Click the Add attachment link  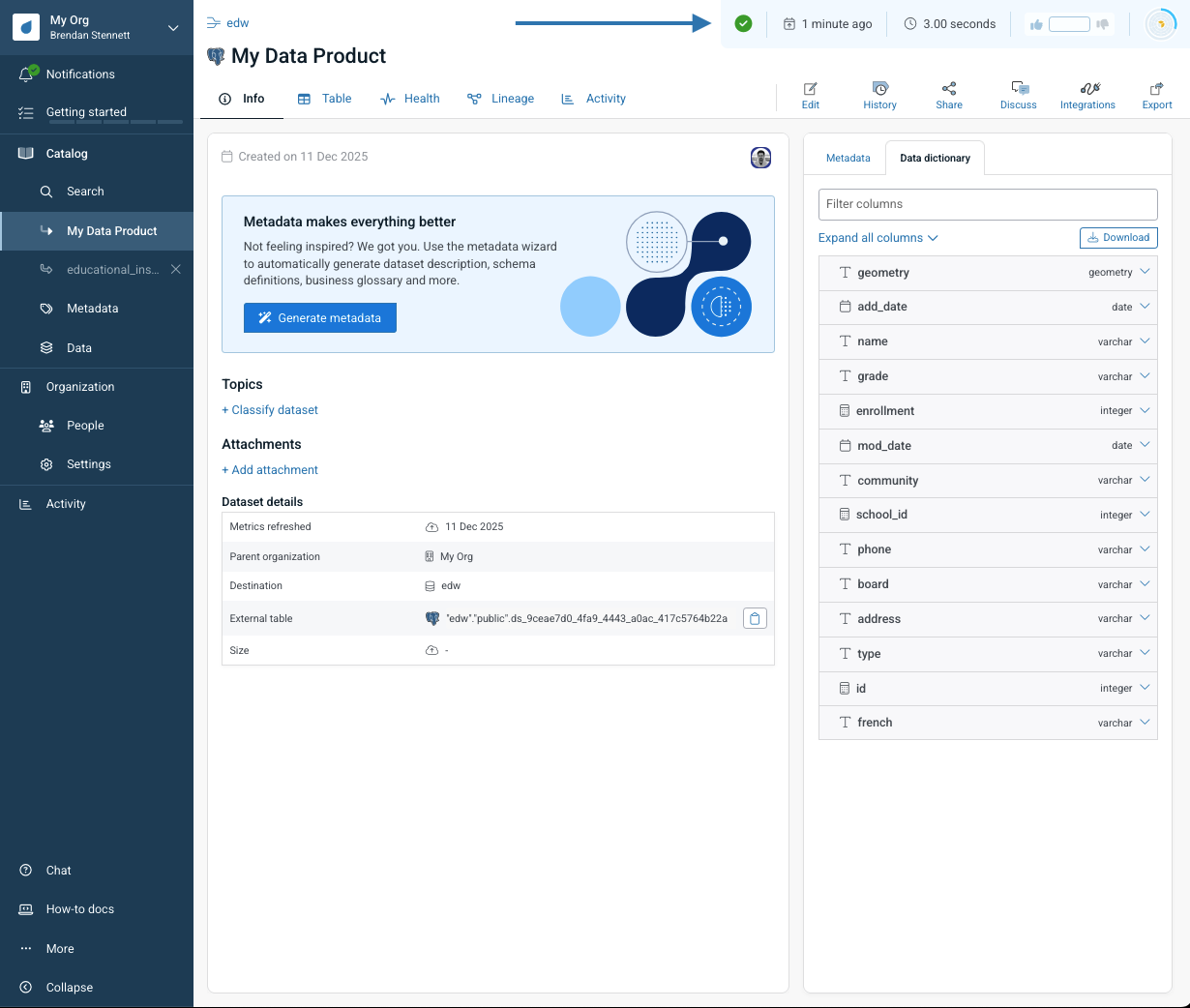click(270, 470)
